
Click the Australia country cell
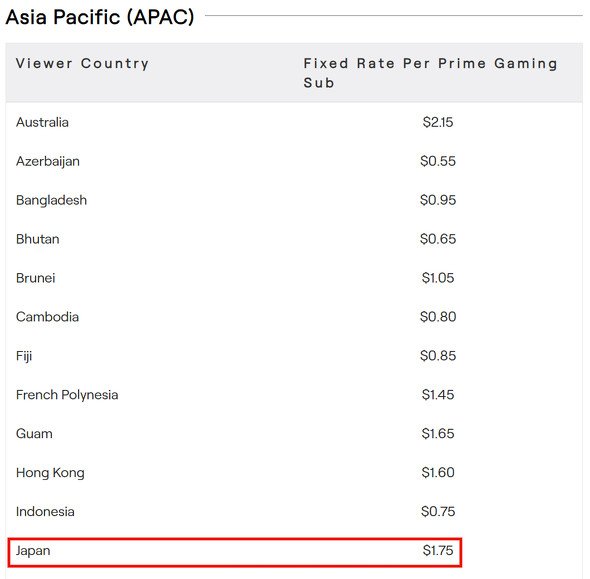click(42, 122)
